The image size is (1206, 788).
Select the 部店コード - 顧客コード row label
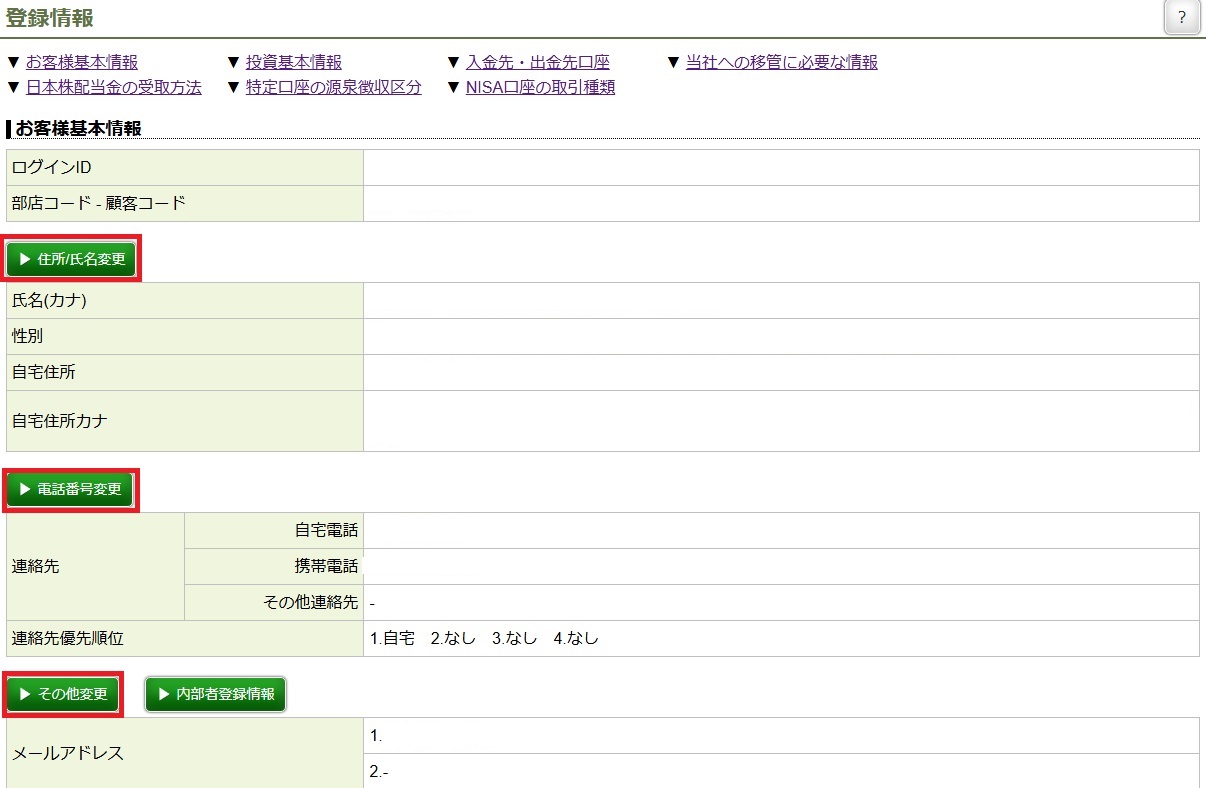click(x=99, y=203)
